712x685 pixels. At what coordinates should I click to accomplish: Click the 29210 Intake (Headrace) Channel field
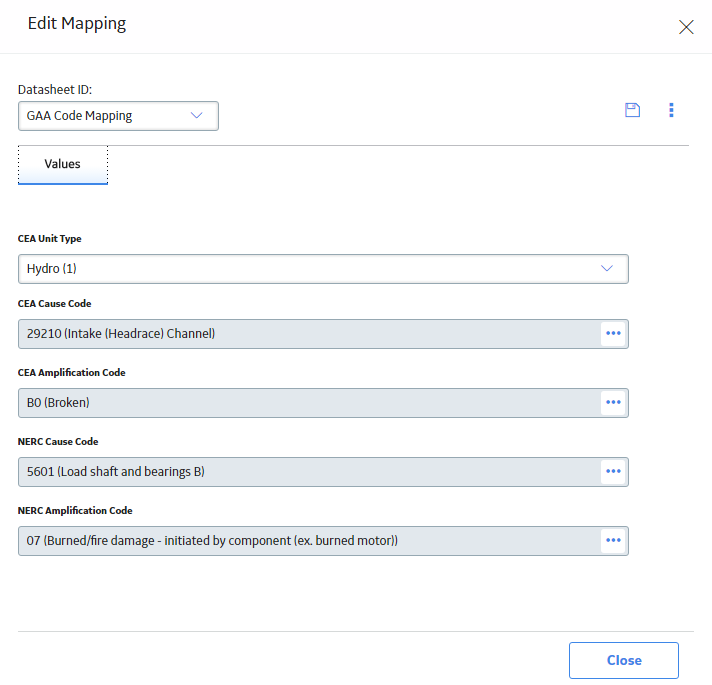pos(309,334)
